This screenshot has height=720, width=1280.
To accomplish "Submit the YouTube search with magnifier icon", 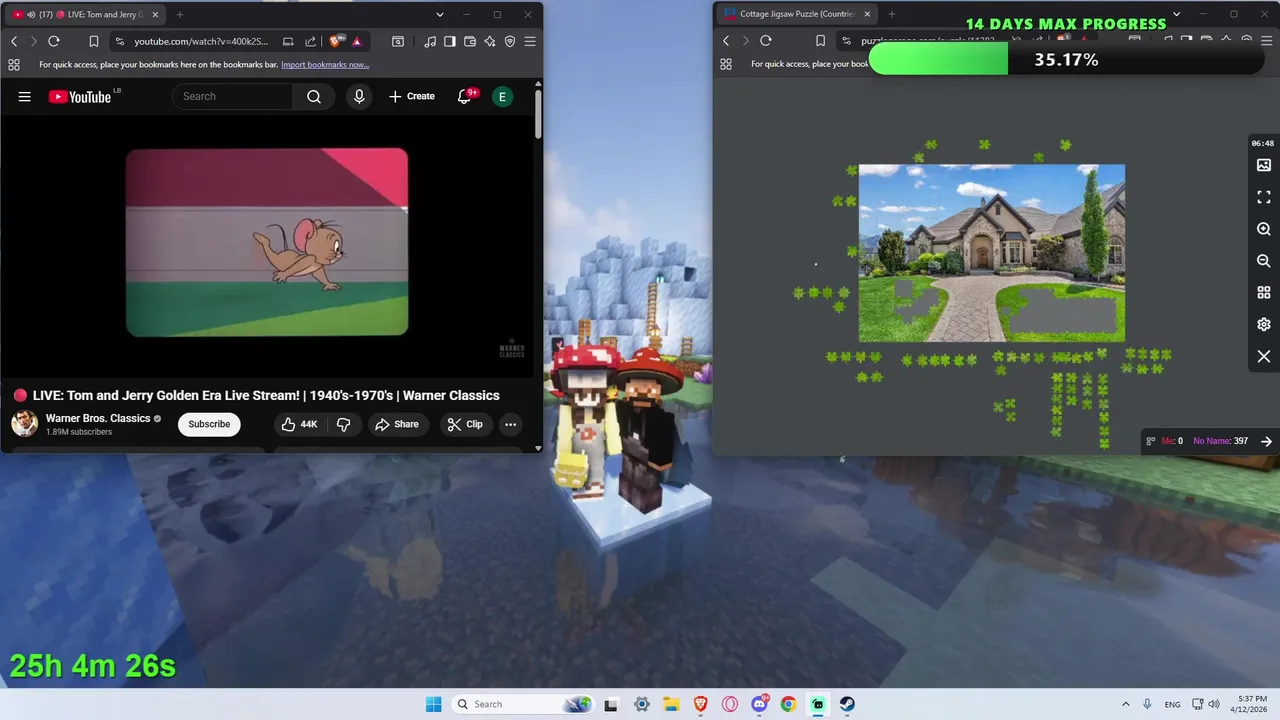I will coord(314,96).
